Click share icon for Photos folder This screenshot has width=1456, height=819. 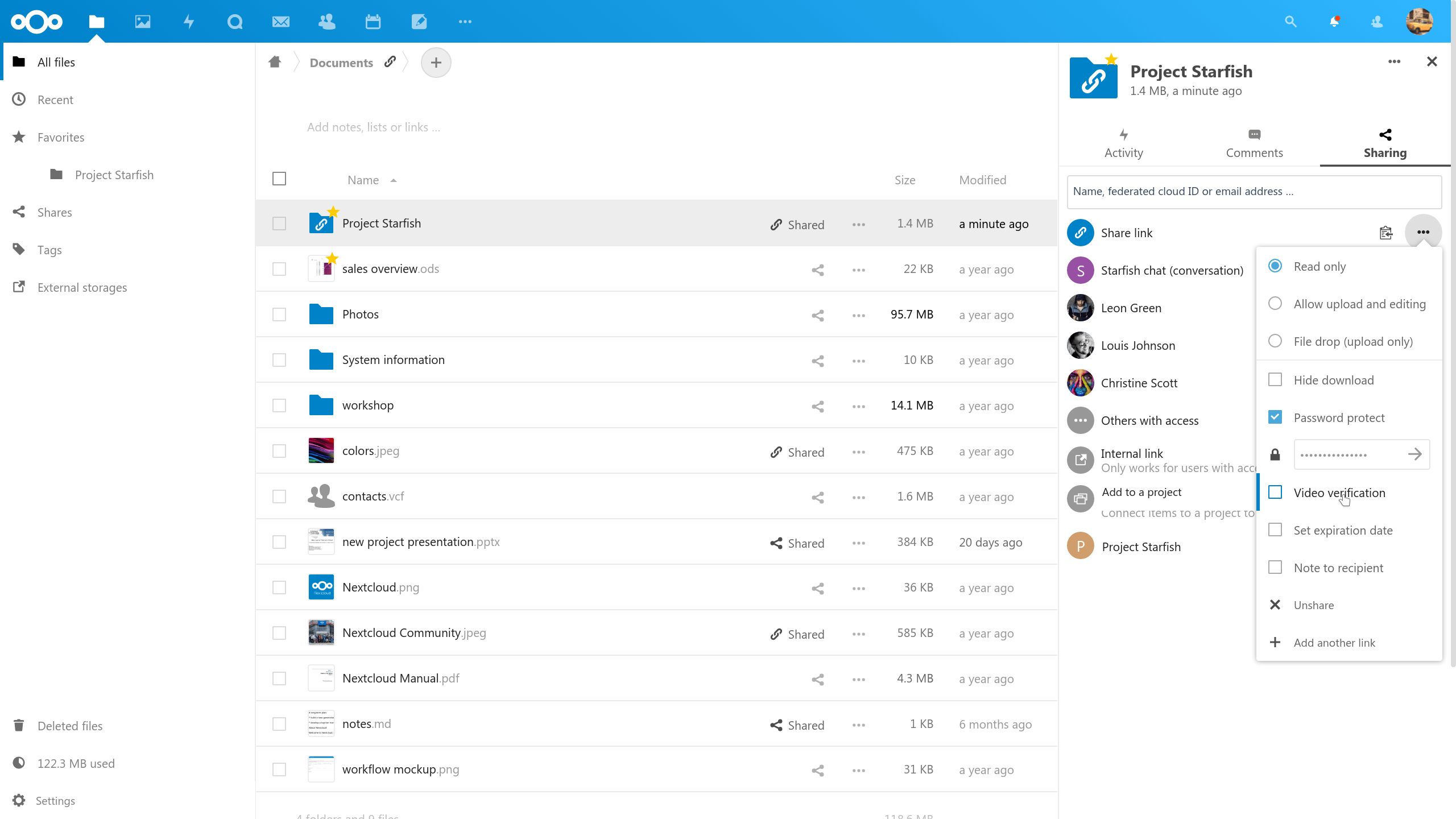click(x=817, y=315)
